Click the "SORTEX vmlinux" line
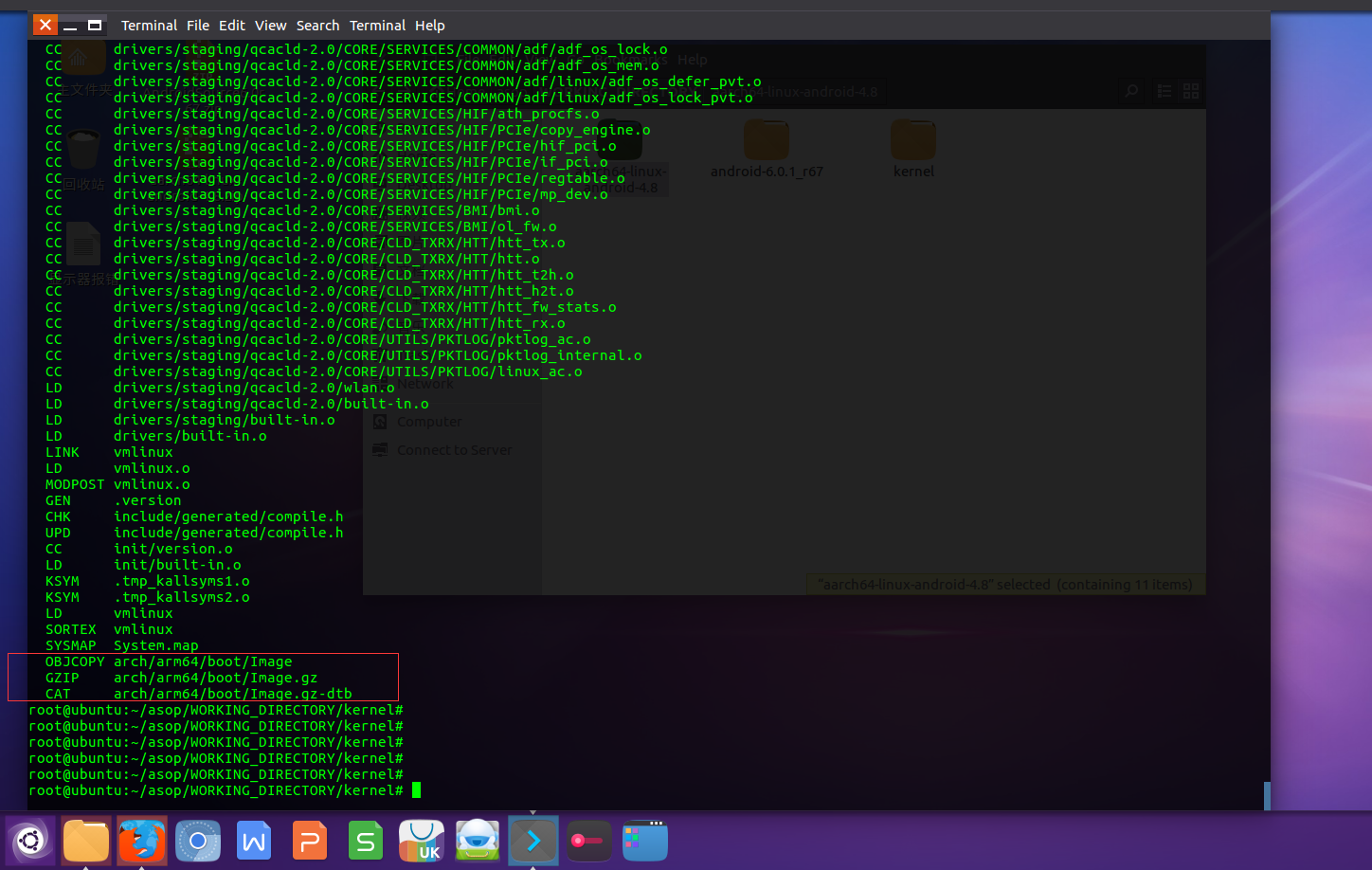Viewport: 1372px width, 870px height. (109, 629)
